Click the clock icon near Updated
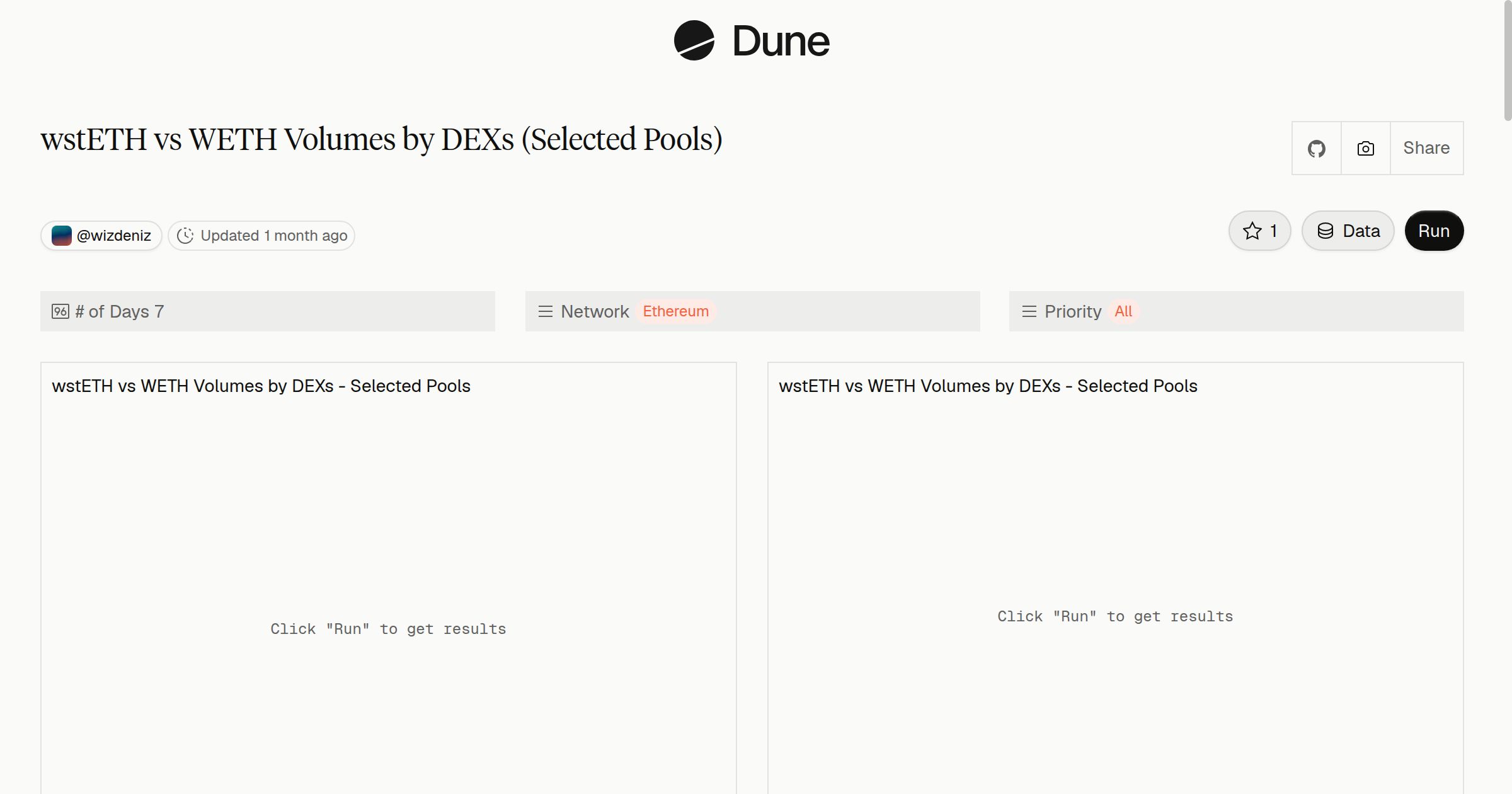The width and height of the screenshot is (1512, 794). (185, 236)
